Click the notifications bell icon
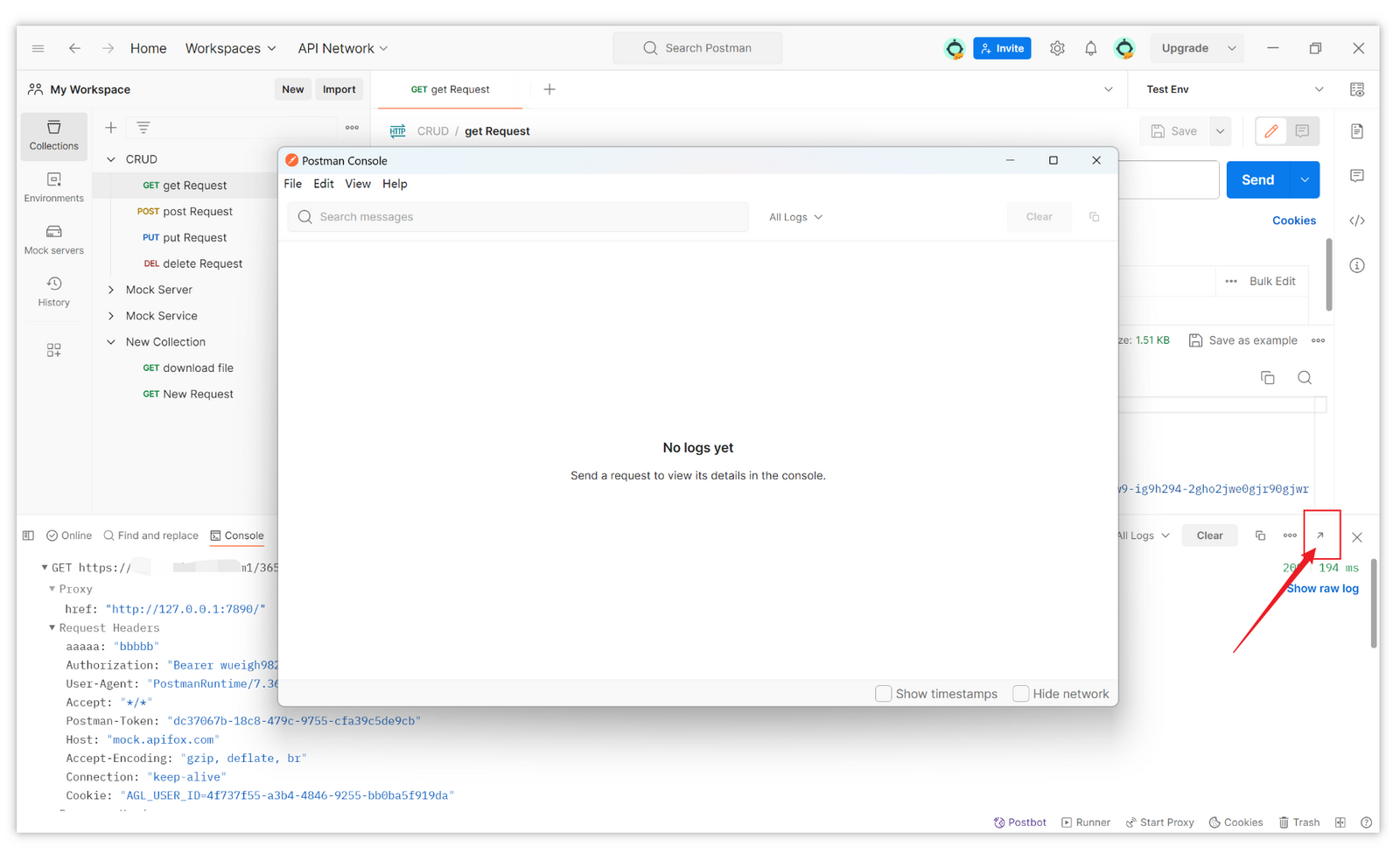The height and width of the screenshot is (854, 1400). [x=1090, y=48]
